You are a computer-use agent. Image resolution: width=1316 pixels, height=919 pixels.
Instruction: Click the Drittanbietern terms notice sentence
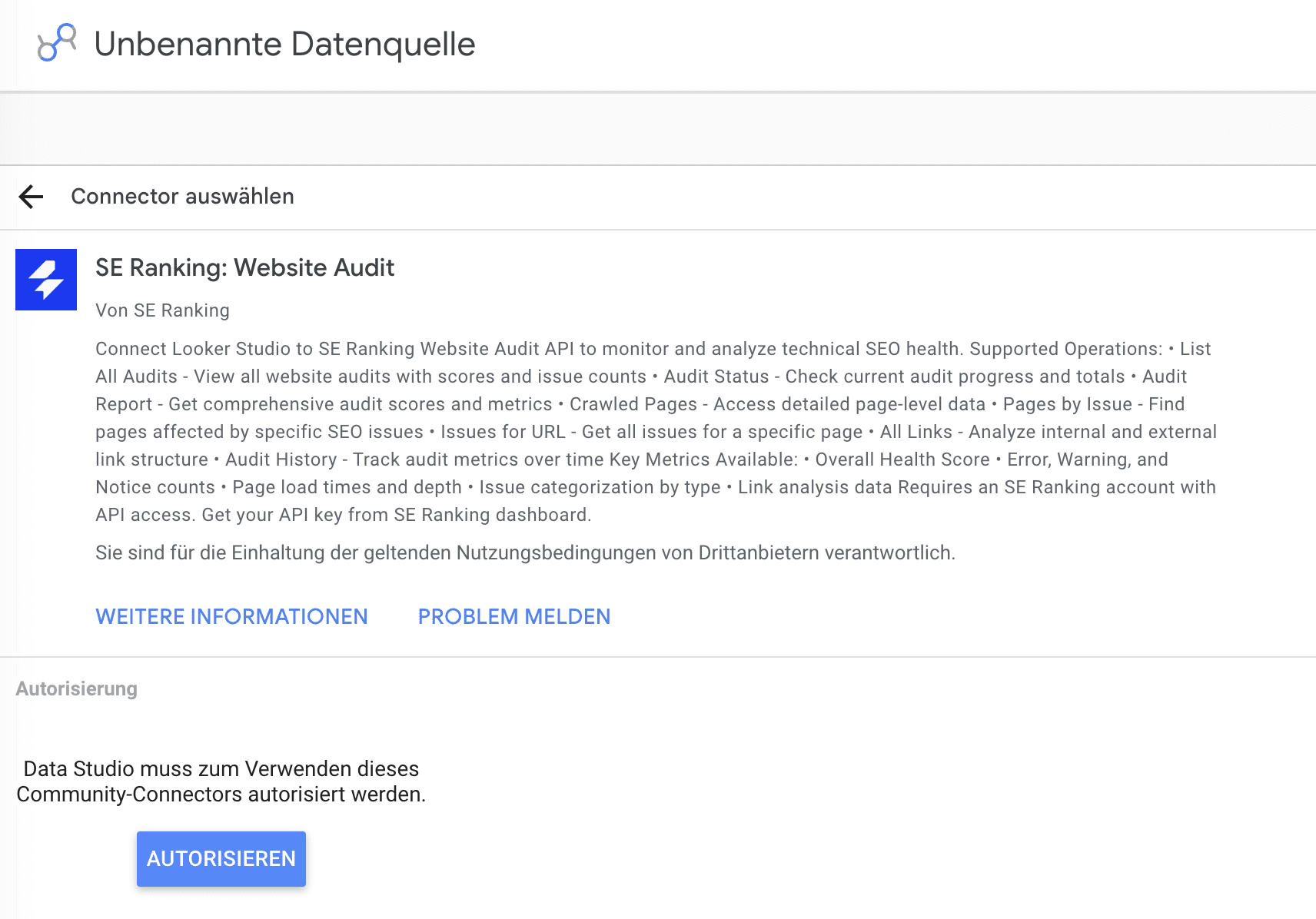tap(525, 553)
